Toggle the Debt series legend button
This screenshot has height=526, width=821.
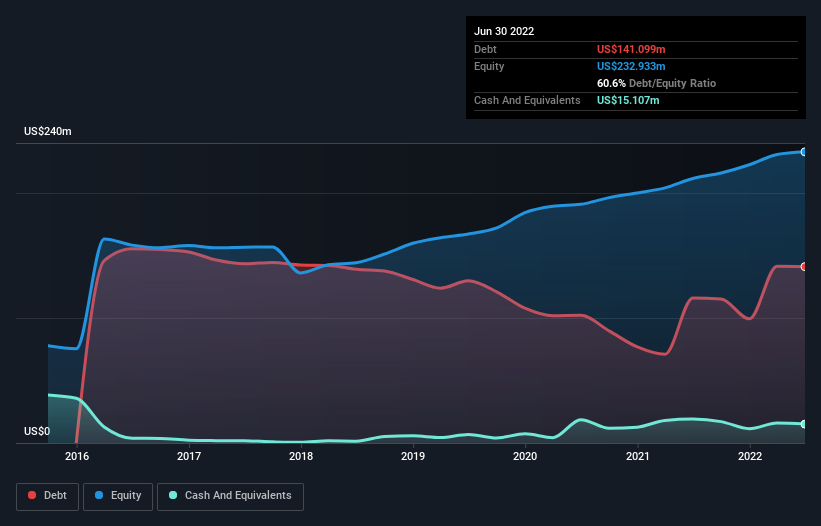(47, 496)
